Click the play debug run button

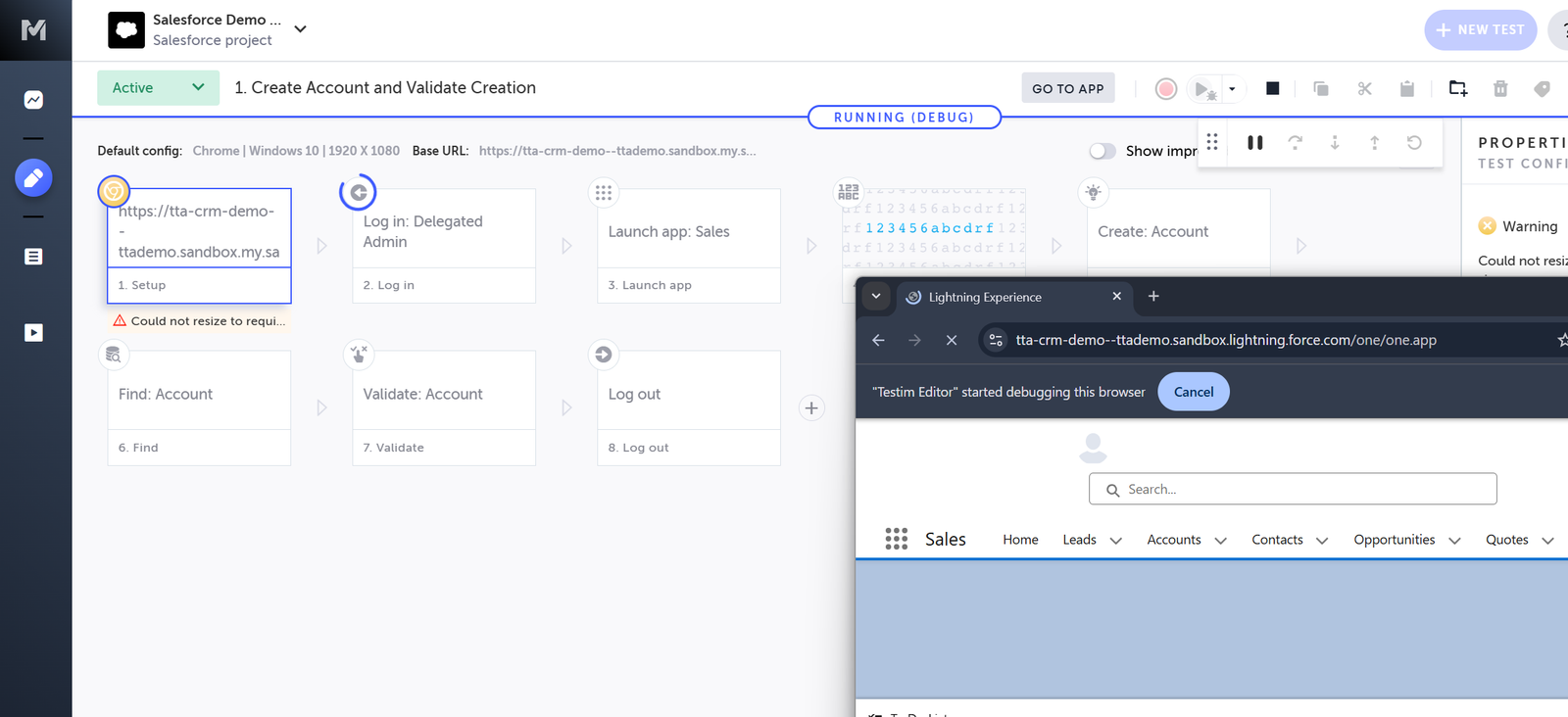point(1204,89)
